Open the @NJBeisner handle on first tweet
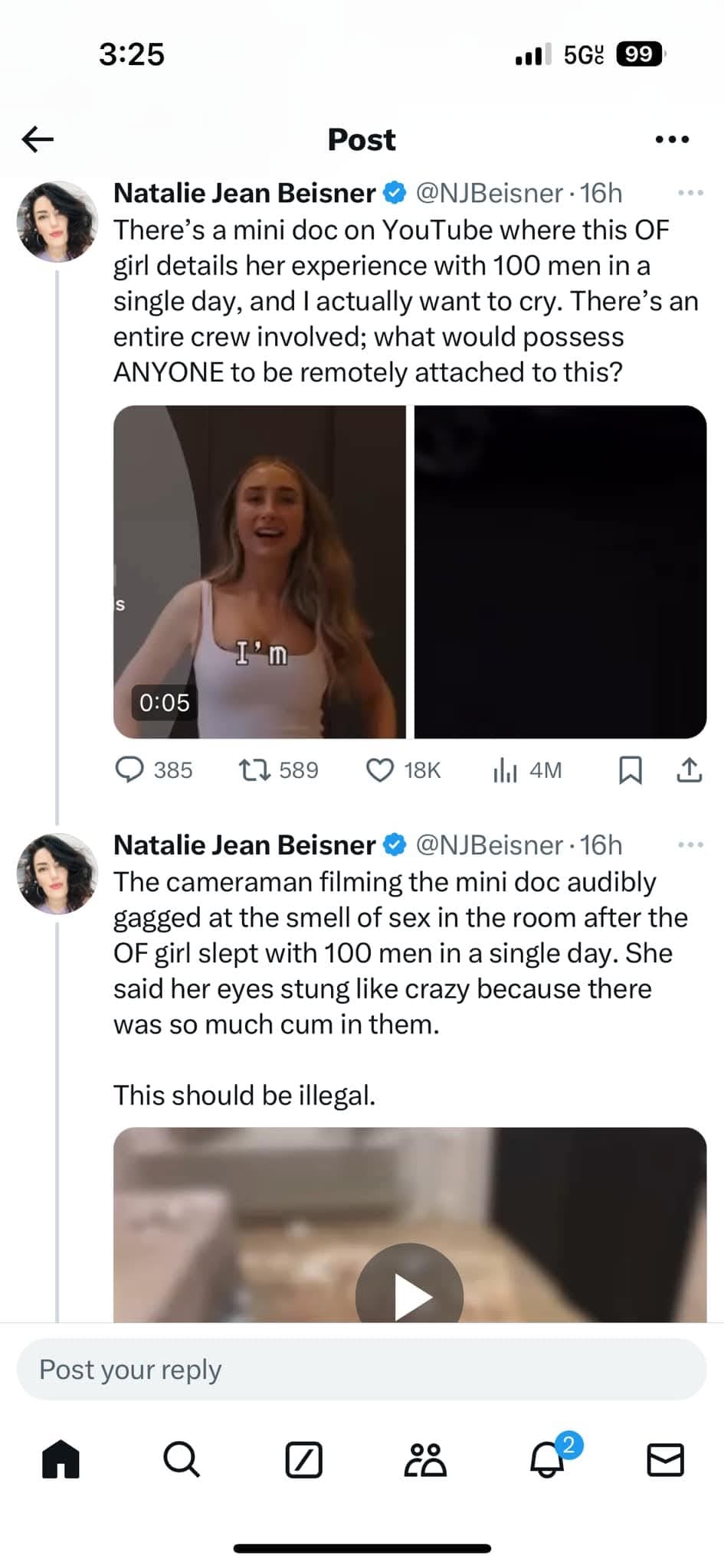Viewport: 724px width, 1568px height. click(x=489, y=193)
